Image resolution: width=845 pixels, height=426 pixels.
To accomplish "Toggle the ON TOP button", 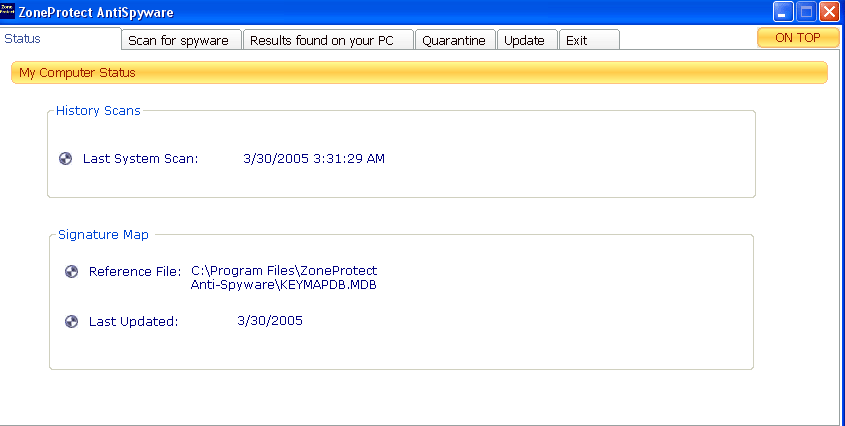I will click(x=798, y=38).
